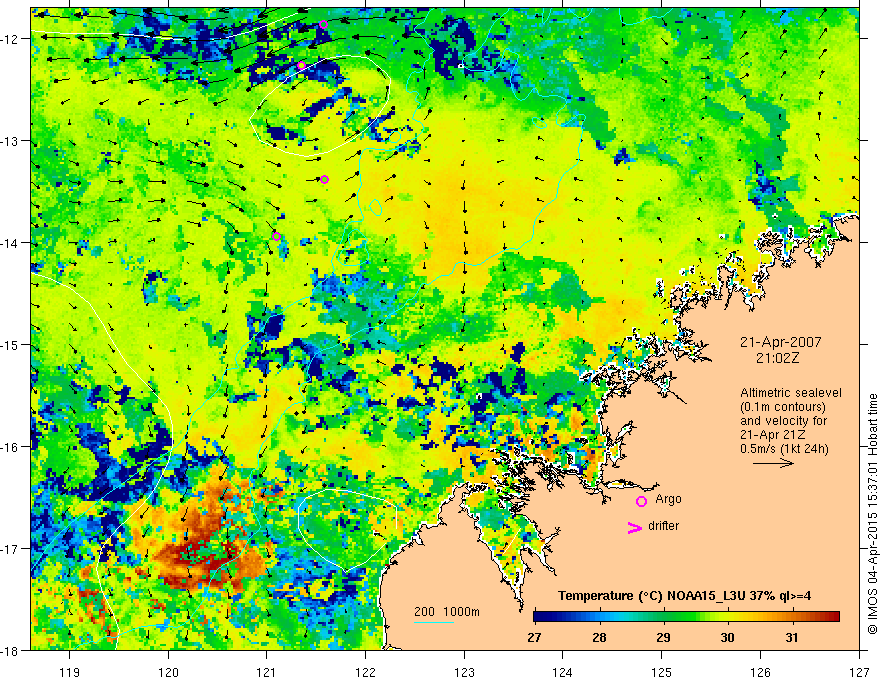Viewport: 880px width, 680px height.
Task: Click longitude axis label 119
Action: click(x=70, y=672)
